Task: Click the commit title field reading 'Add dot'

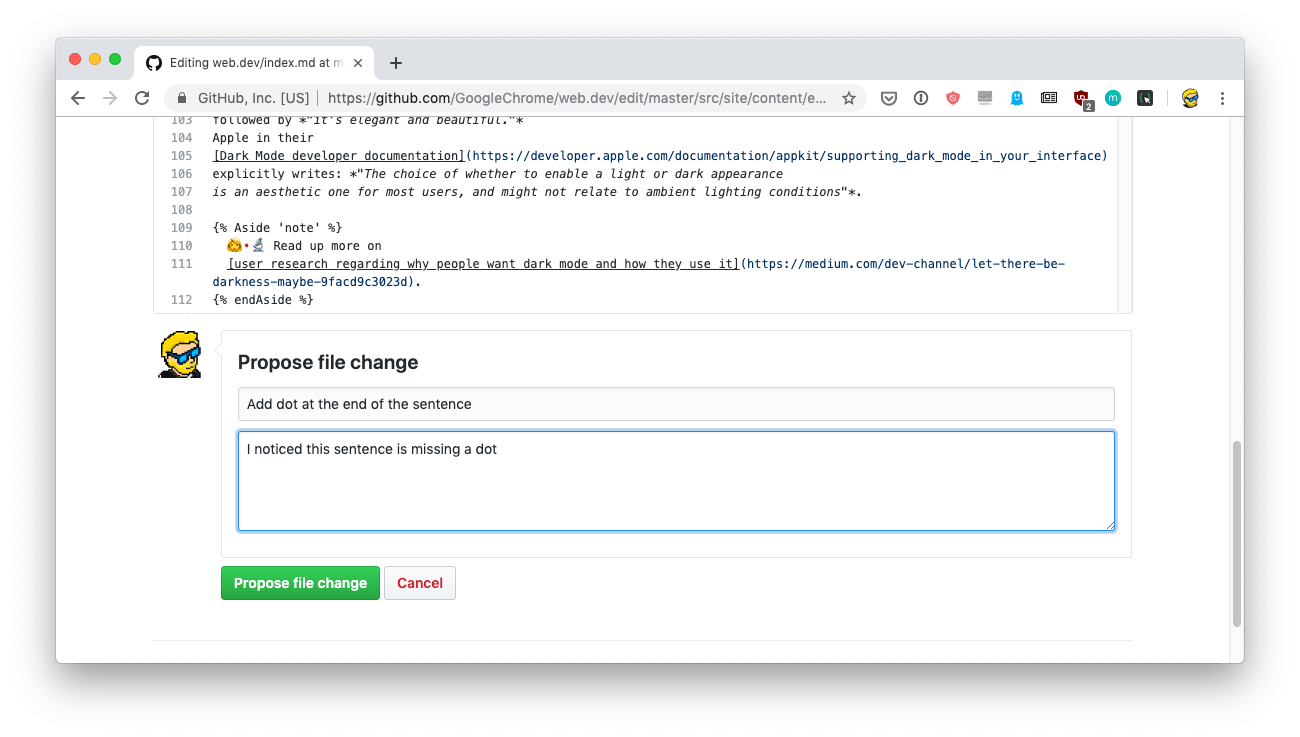Action: point(676,404)
